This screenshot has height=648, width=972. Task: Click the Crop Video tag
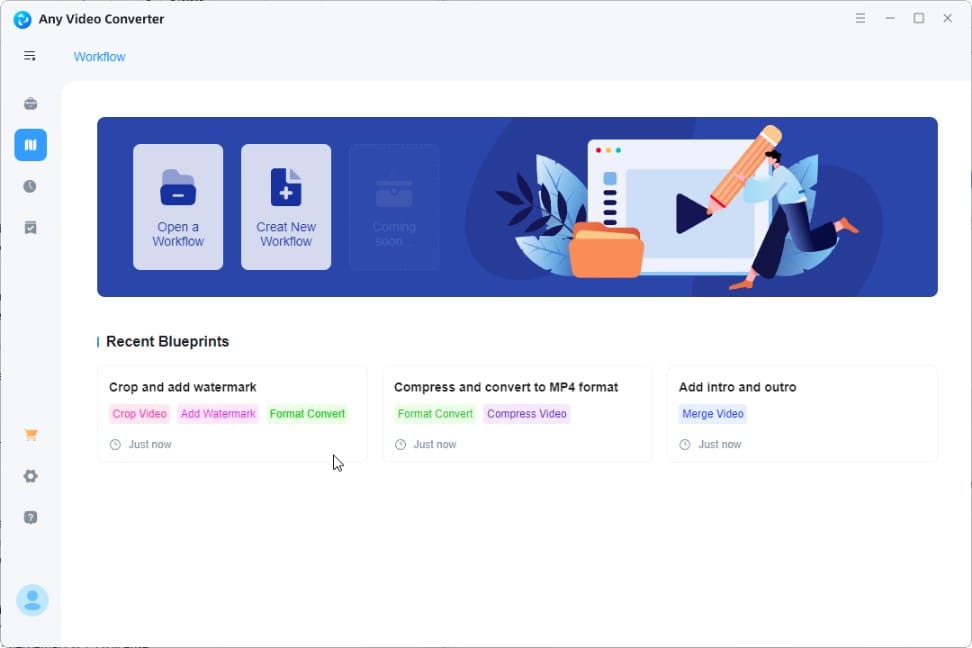click(x=139, y=414)
